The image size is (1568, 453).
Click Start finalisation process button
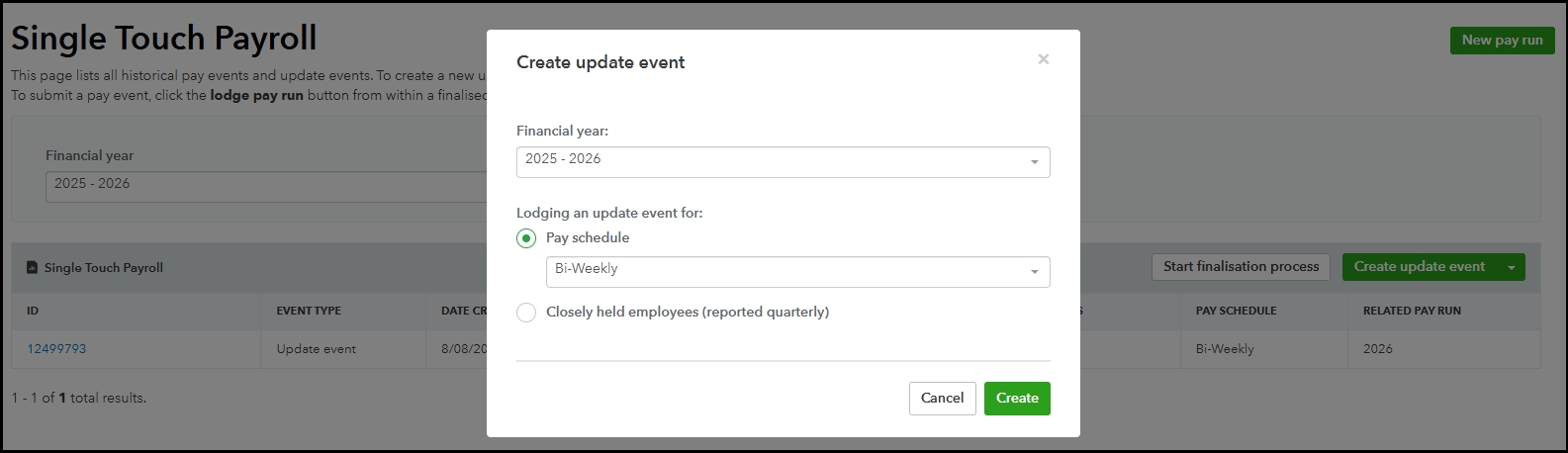(1241, 267)
